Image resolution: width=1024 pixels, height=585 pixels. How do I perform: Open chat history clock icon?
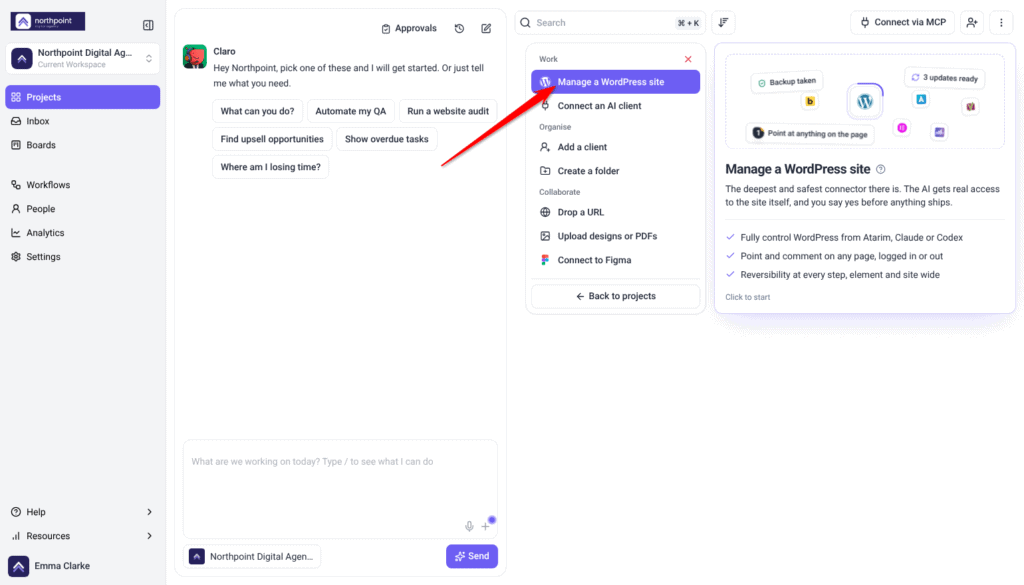(460, 29)
